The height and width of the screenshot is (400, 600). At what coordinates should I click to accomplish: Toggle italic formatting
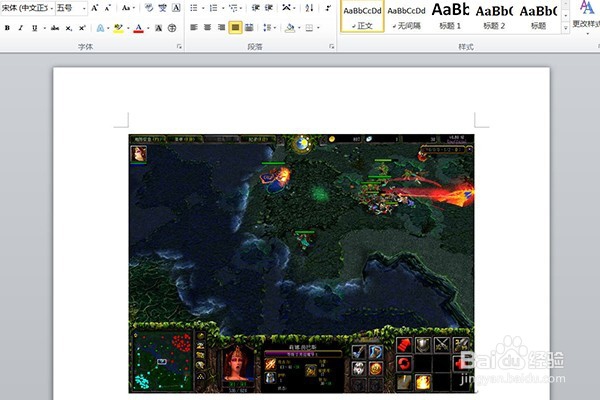tap(21, 28)
